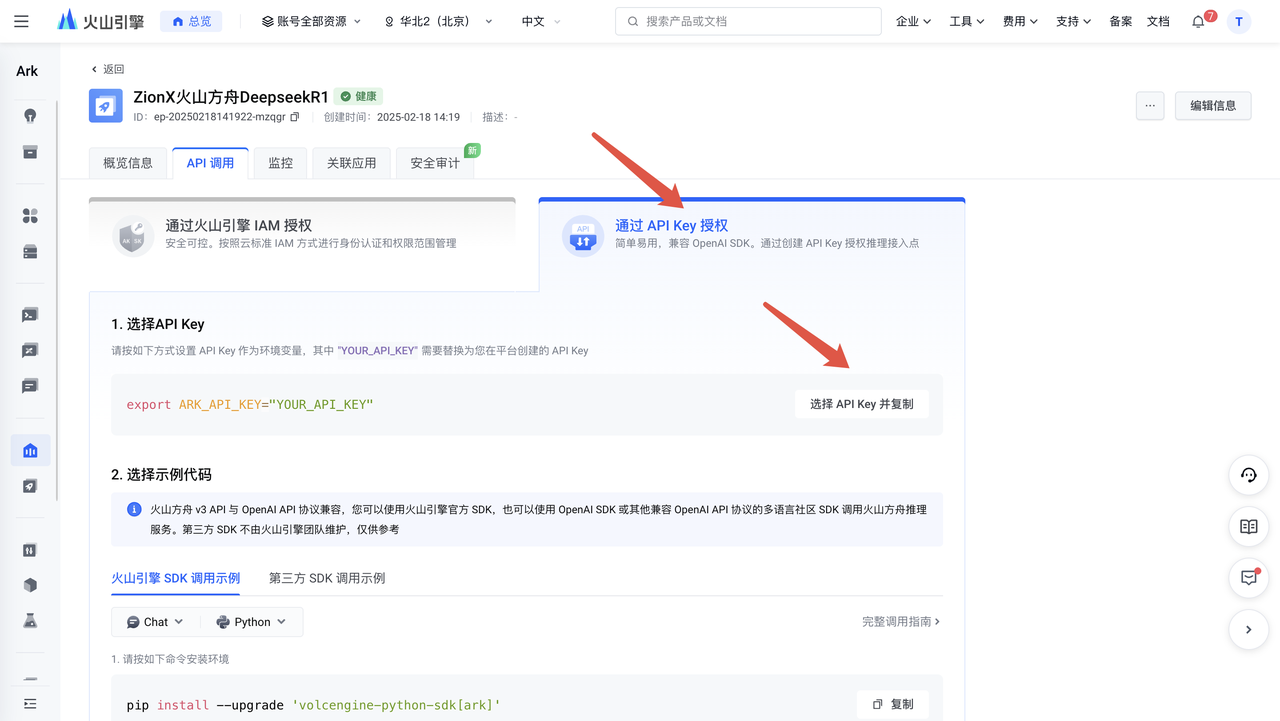Click the rocket sidebar icon

click(x=30, y=486)
